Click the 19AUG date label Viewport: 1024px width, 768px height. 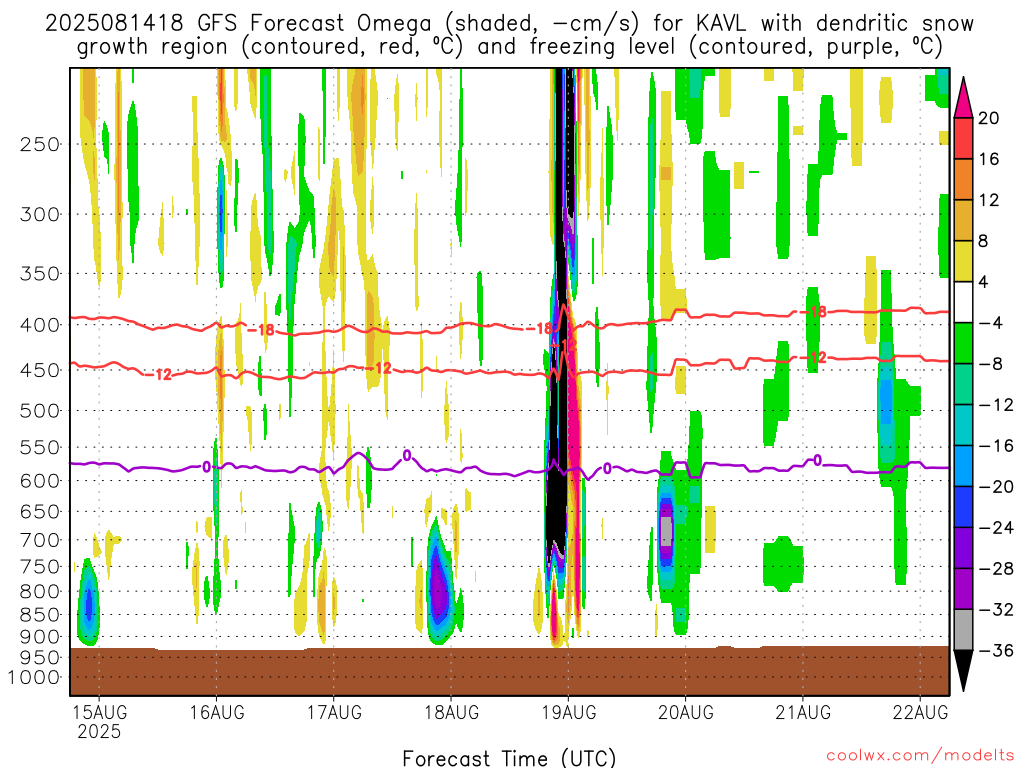click(x=569, y=712)
